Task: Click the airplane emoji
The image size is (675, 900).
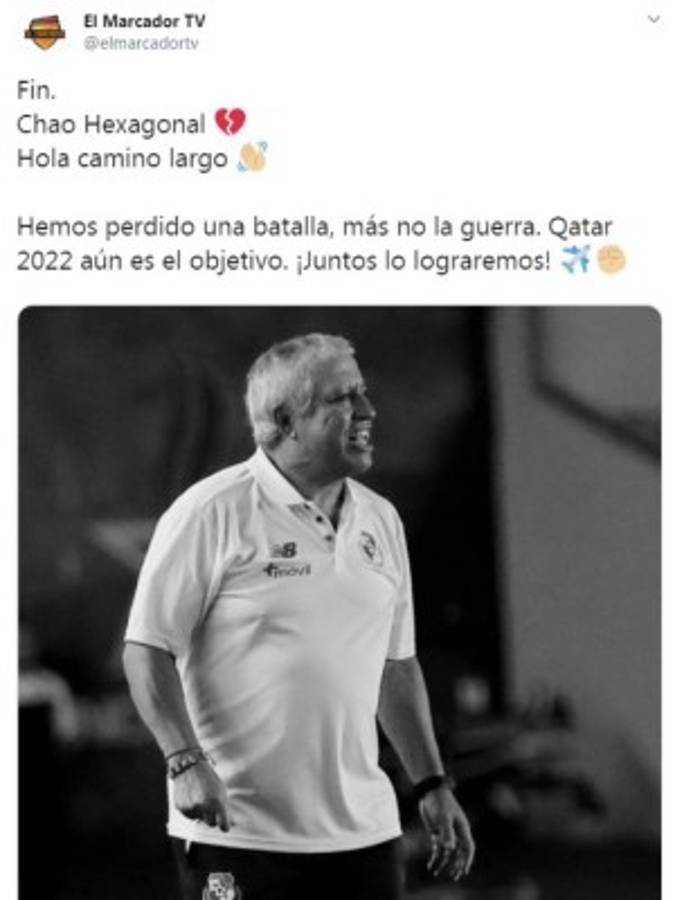Action: pos(575,259)
